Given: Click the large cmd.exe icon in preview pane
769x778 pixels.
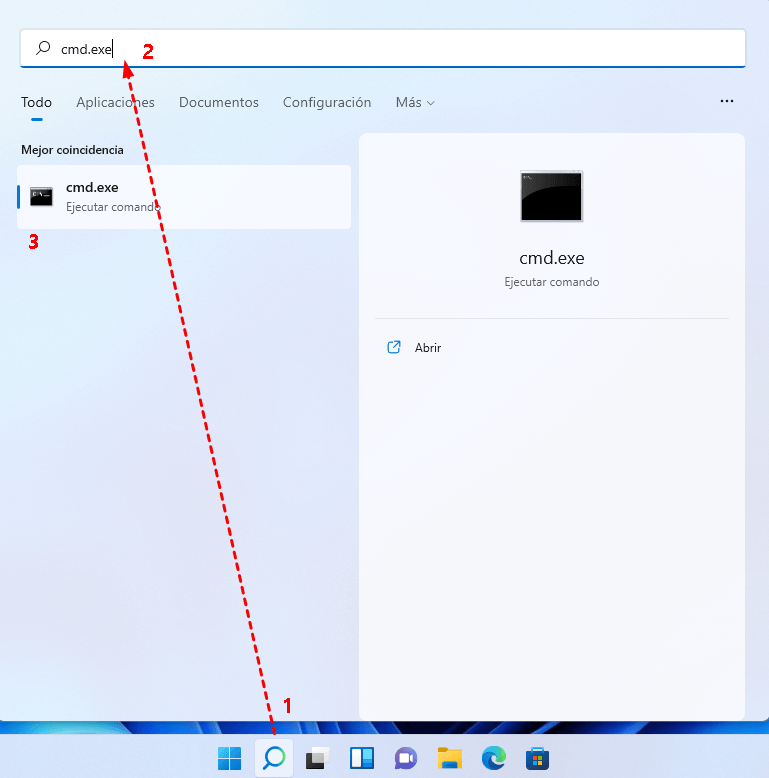Looking at the screenshot, I should (x=551, y=196).
